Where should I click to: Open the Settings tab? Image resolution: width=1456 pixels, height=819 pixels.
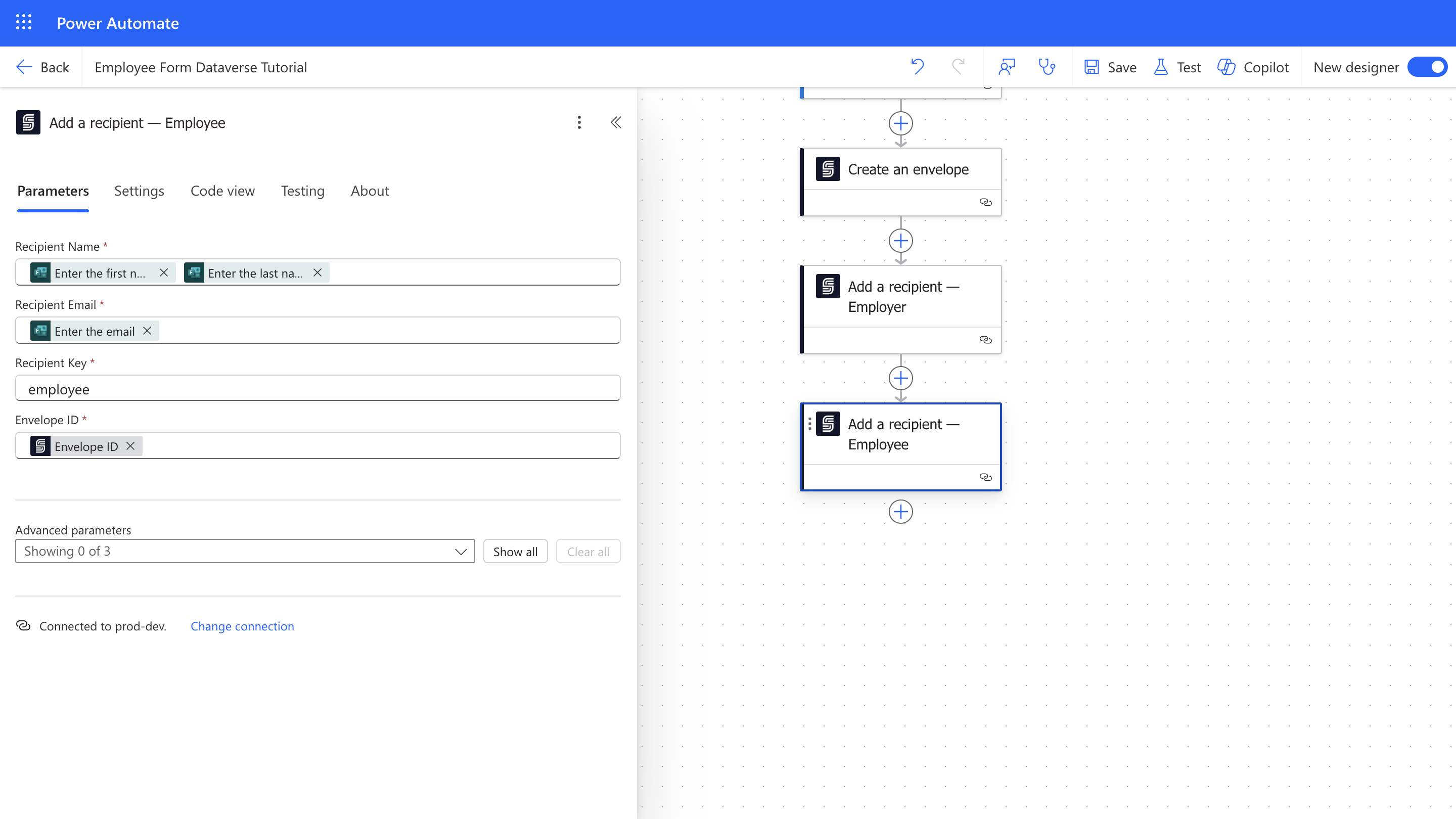[139, 191]
